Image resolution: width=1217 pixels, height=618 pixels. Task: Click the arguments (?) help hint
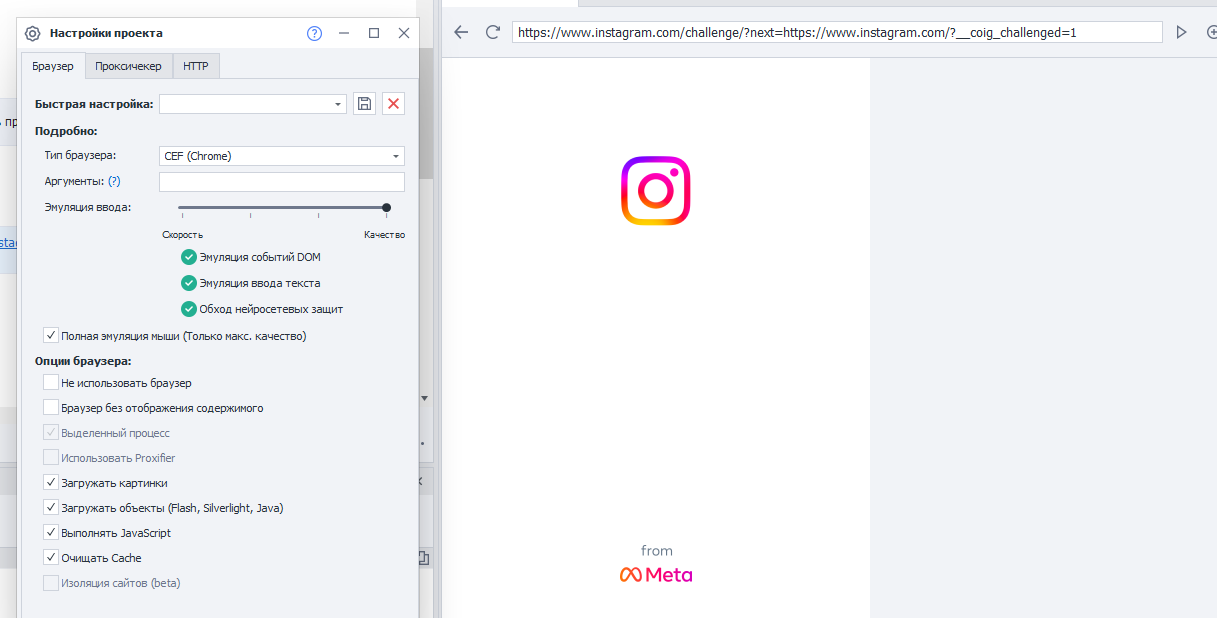point(114,181)
